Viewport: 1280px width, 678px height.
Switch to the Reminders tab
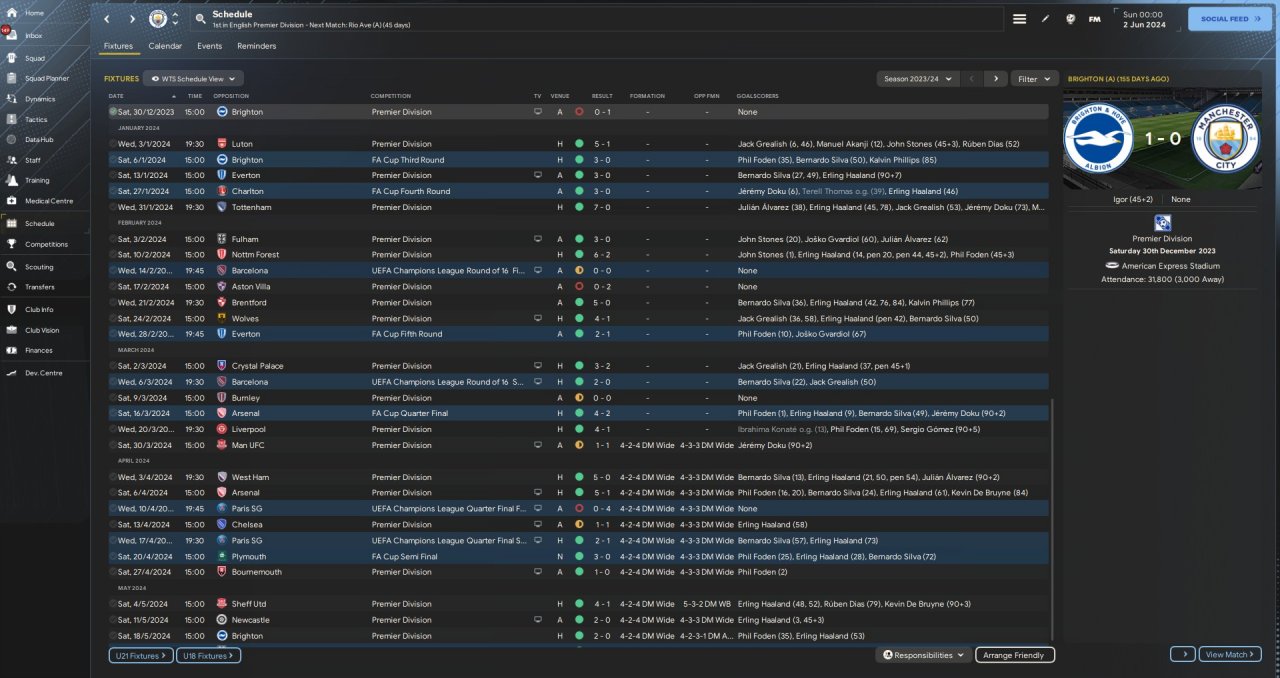[256, 46]
